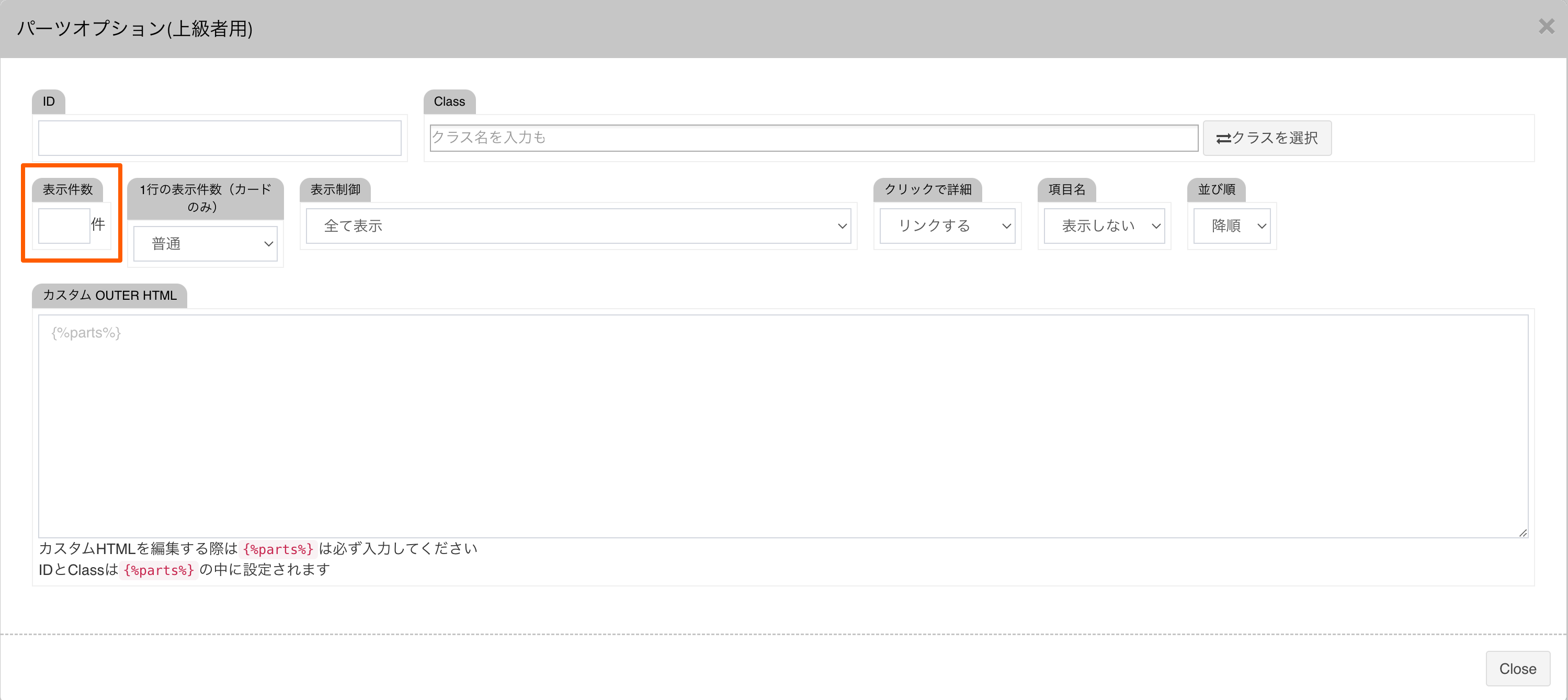Image resolution: width=1568 pixels, height=700 pixels.
Task: Click the 表示件数 label
Action: point(67,190)
